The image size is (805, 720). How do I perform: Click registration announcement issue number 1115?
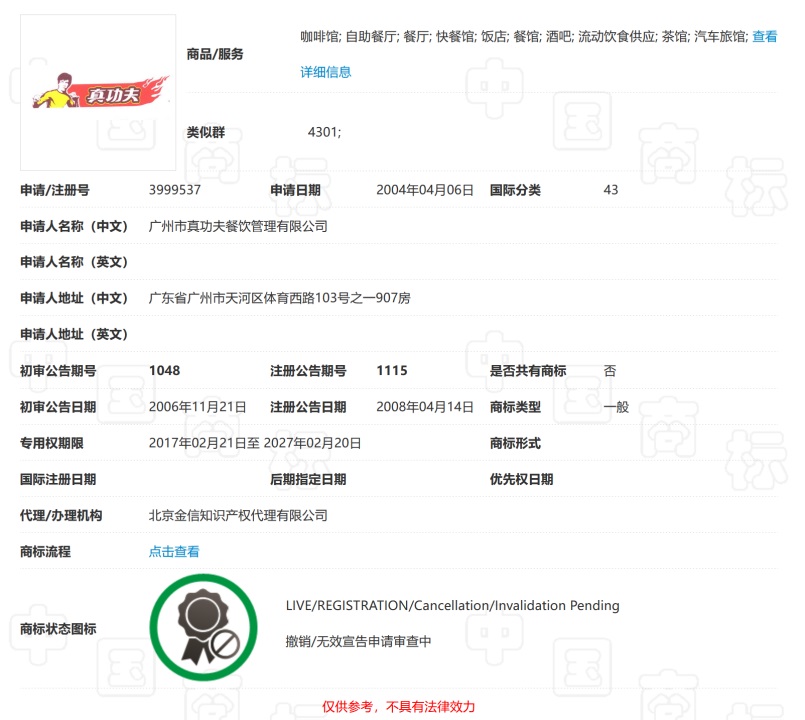coord(392,371)
